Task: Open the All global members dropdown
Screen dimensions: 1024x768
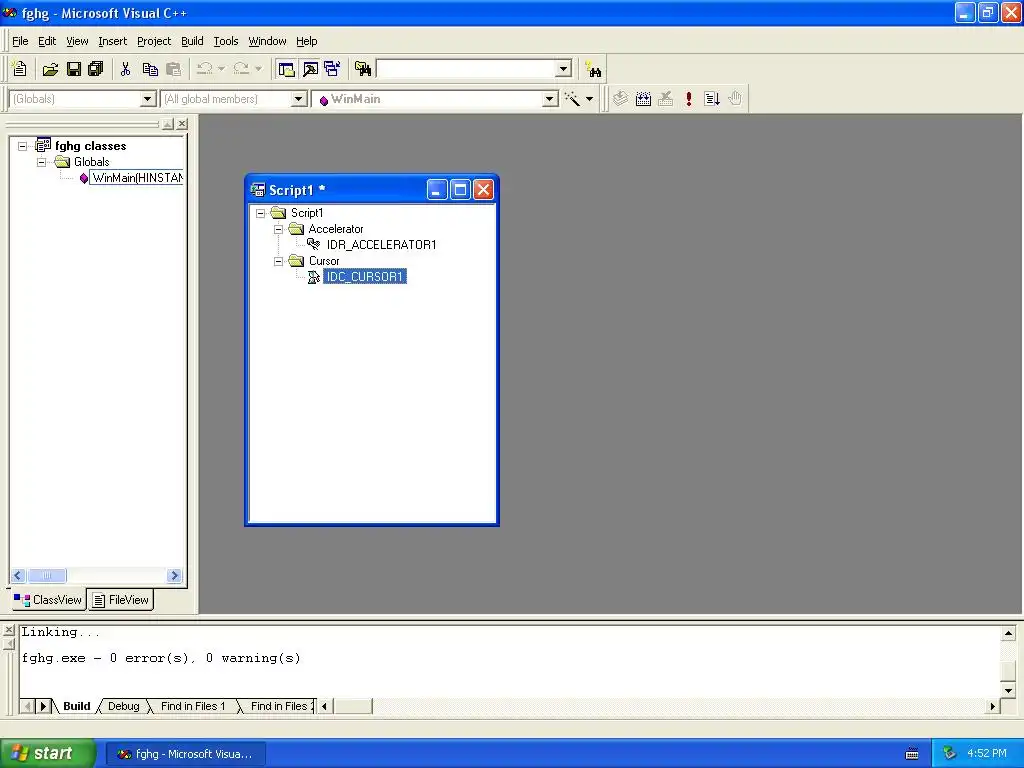Action: 298,99
